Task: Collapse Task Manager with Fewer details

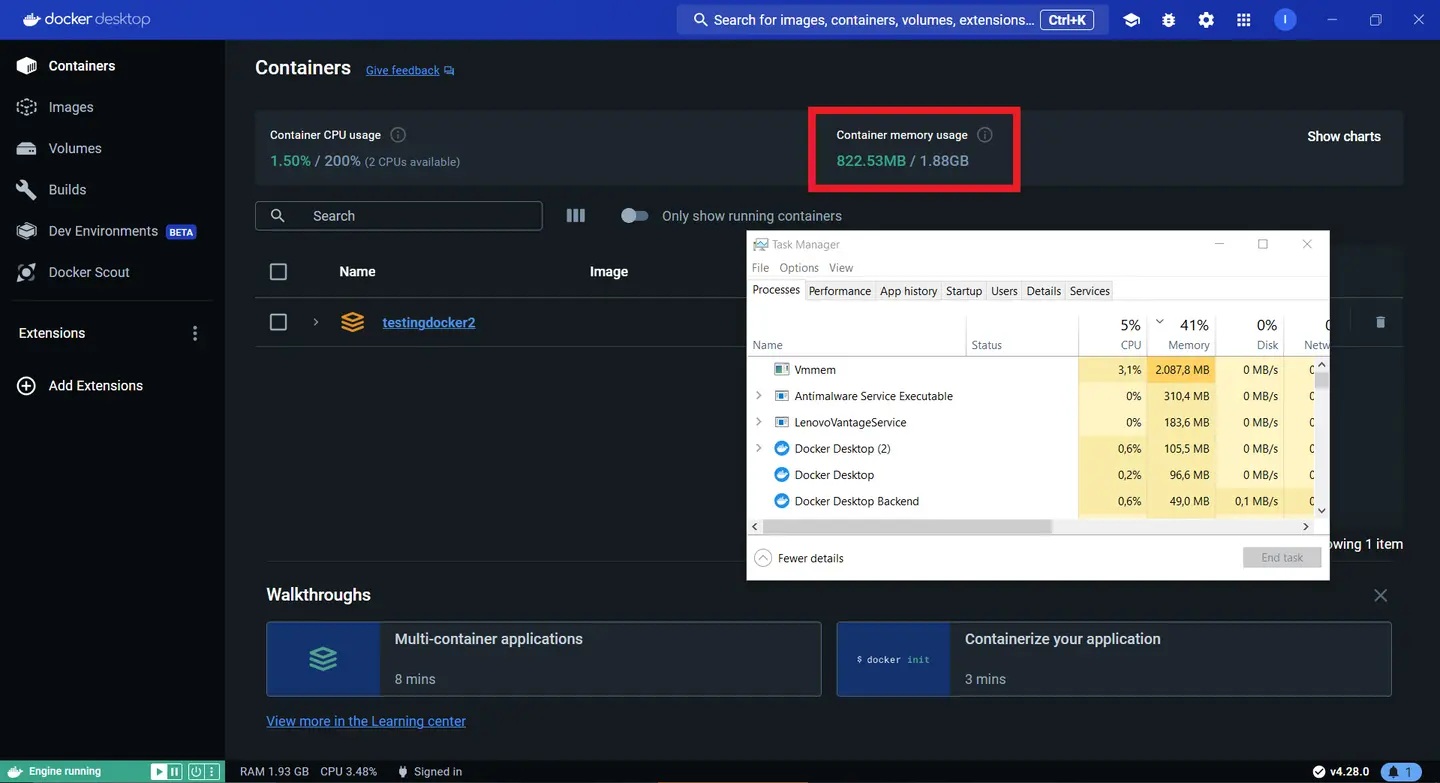Action: 800,558
